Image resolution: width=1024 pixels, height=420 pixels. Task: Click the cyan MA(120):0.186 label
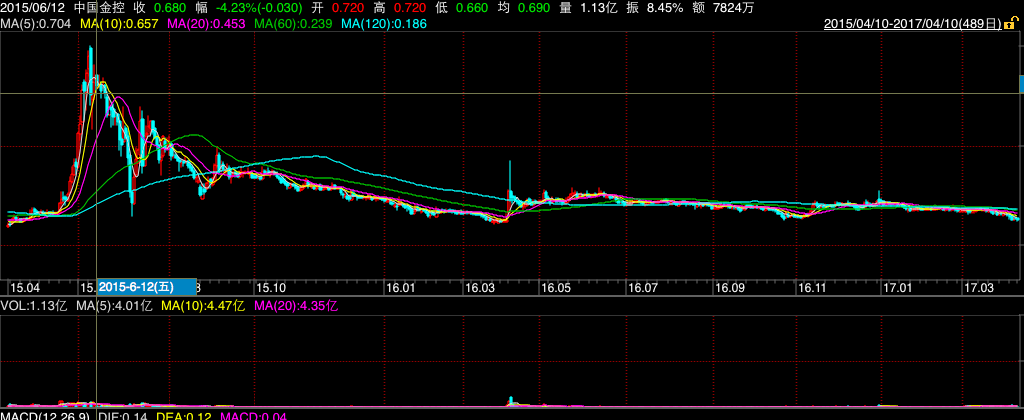tap(385, 24)
